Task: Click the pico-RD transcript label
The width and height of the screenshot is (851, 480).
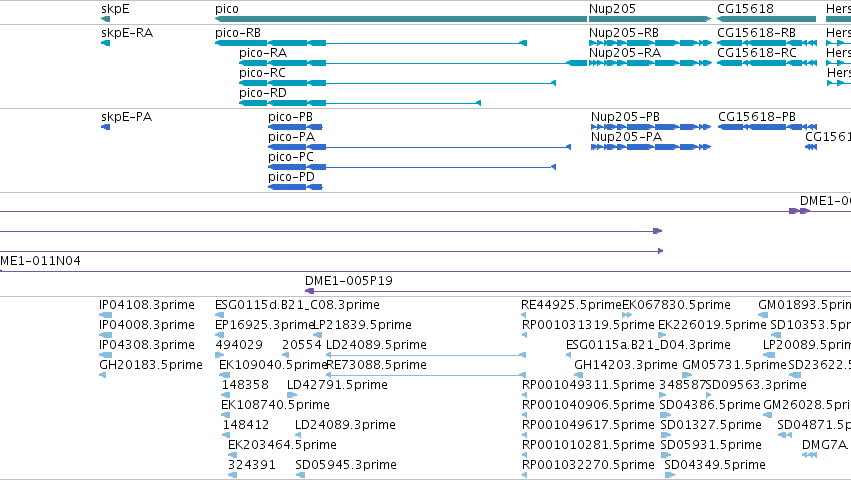Action: (x=263, y=93)
